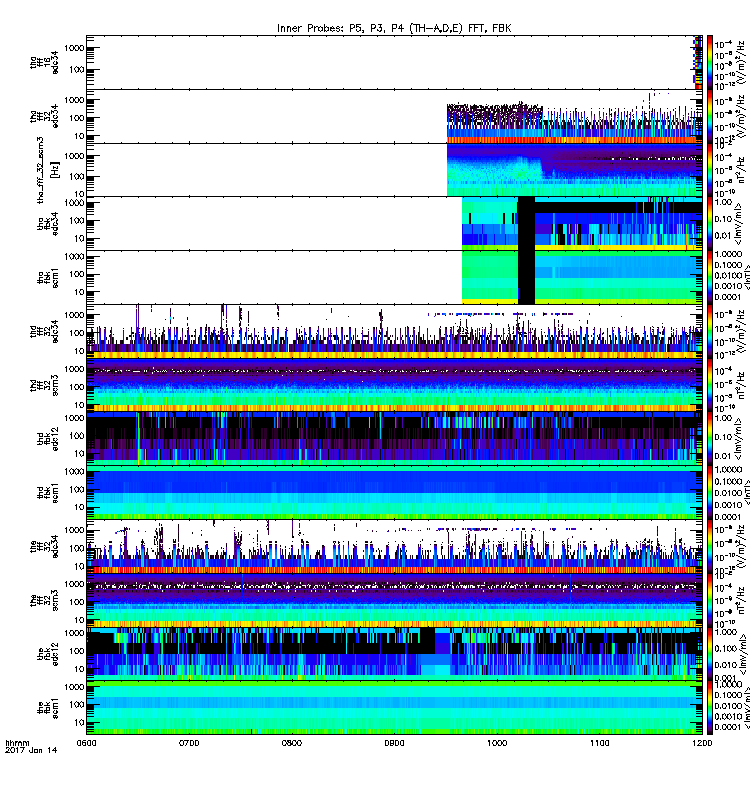Select the 'thd fbk scm1' axis label
This screenshot has width=750, height=800.
pyautogui.click(x=47, y=493)
